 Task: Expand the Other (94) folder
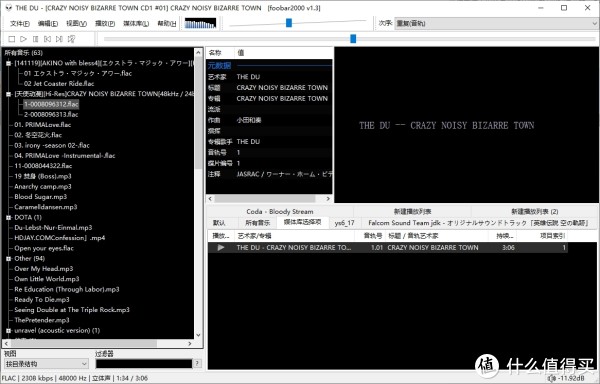8,259
